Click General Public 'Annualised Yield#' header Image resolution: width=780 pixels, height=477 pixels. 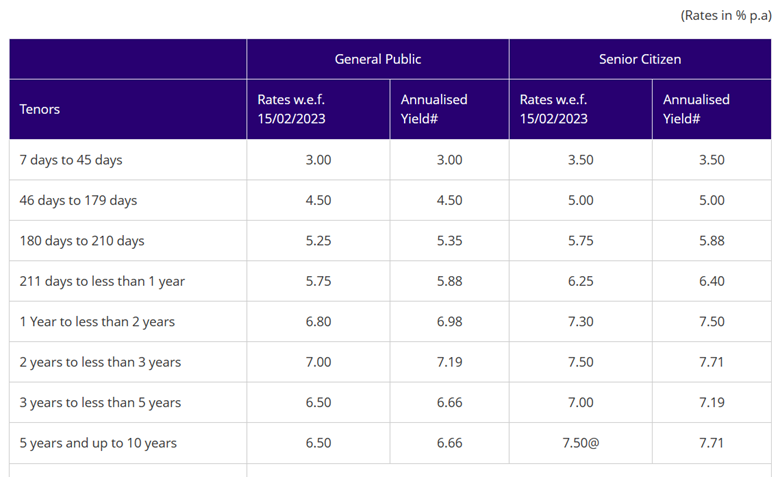(x=434, y=109)
